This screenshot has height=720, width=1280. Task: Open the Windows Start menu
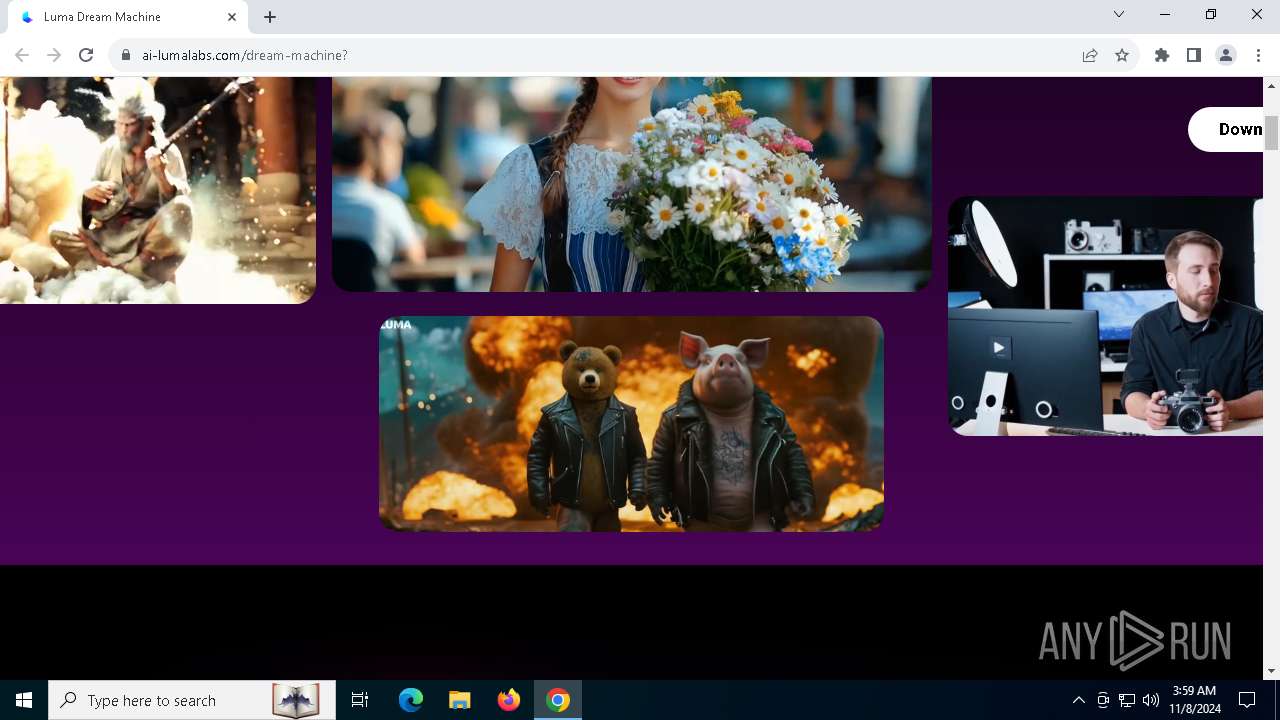[24, 700]
